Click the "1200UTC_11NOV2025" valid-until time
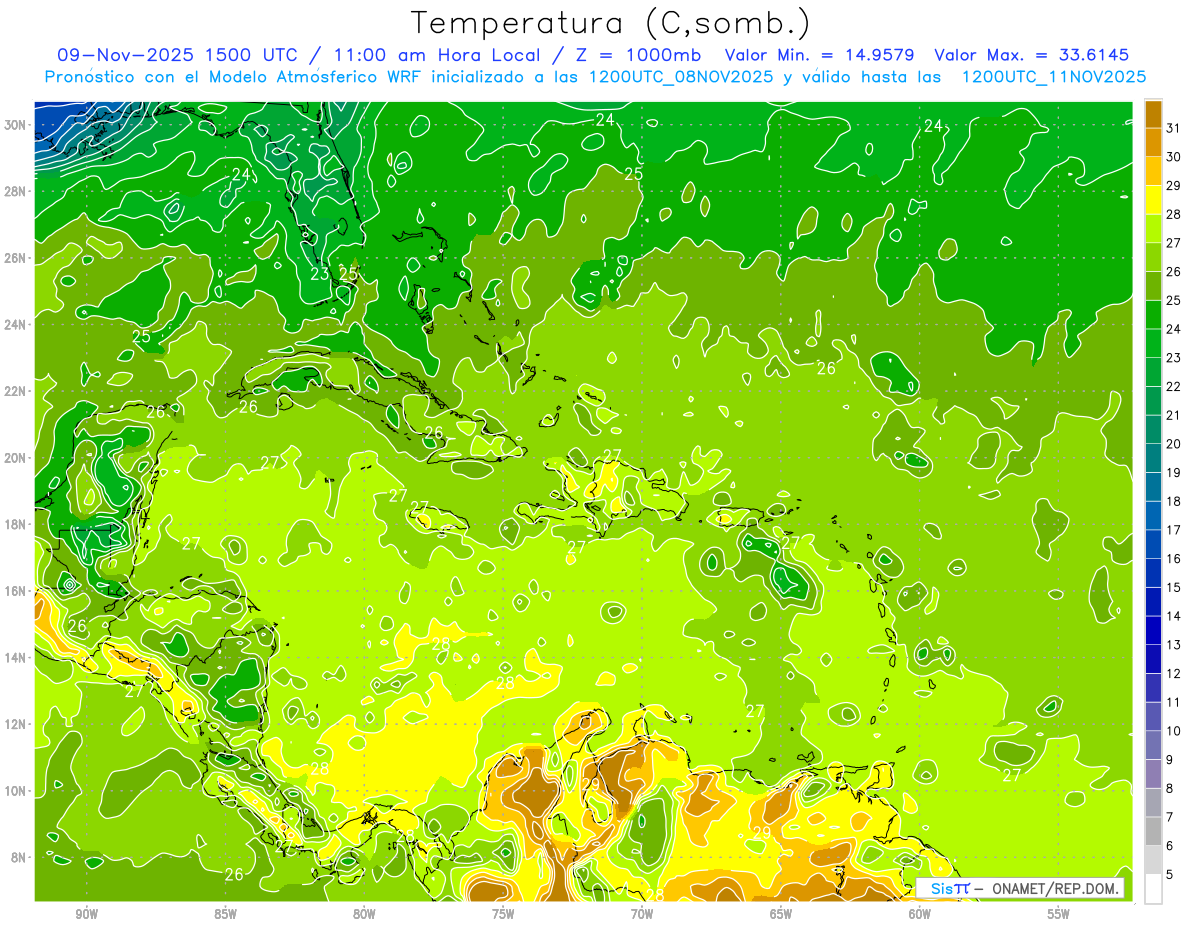 click(x=1054, y=77)
